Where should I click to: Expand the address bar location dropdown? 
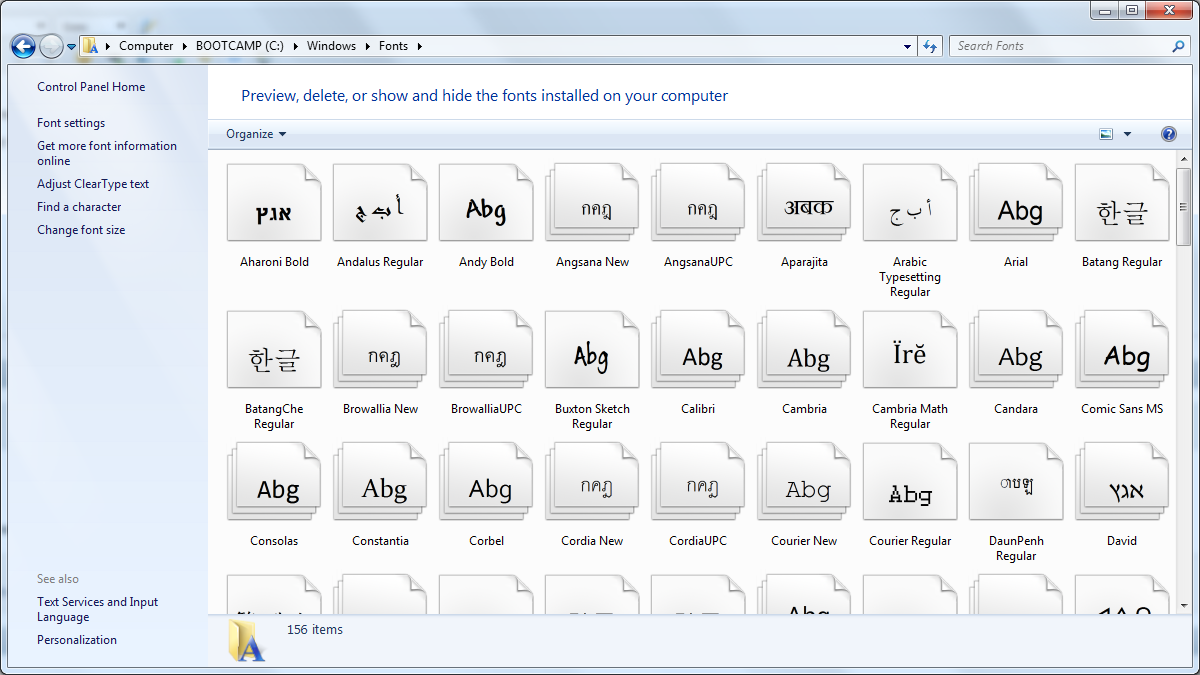(x=906, y=45)
